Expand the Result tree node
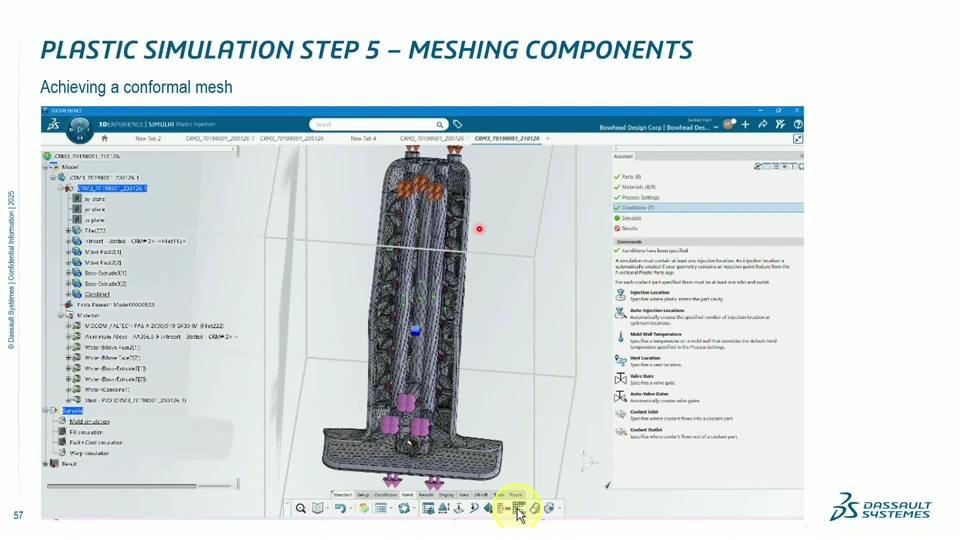This screenshot has height=540, width=960. click(x=45, y=464)
